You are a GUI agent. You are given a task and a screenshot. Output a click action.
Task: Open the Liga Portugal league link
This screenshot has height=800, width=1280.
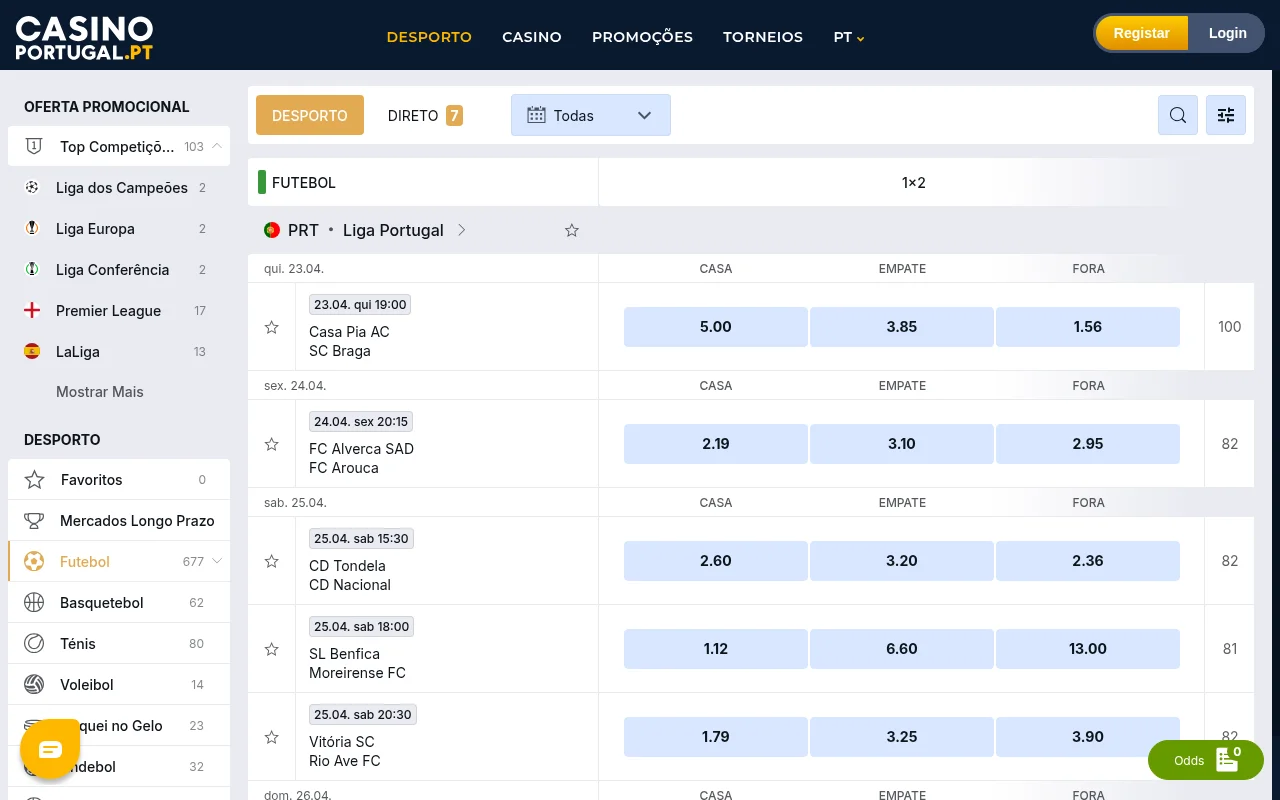tap(393, 230)
